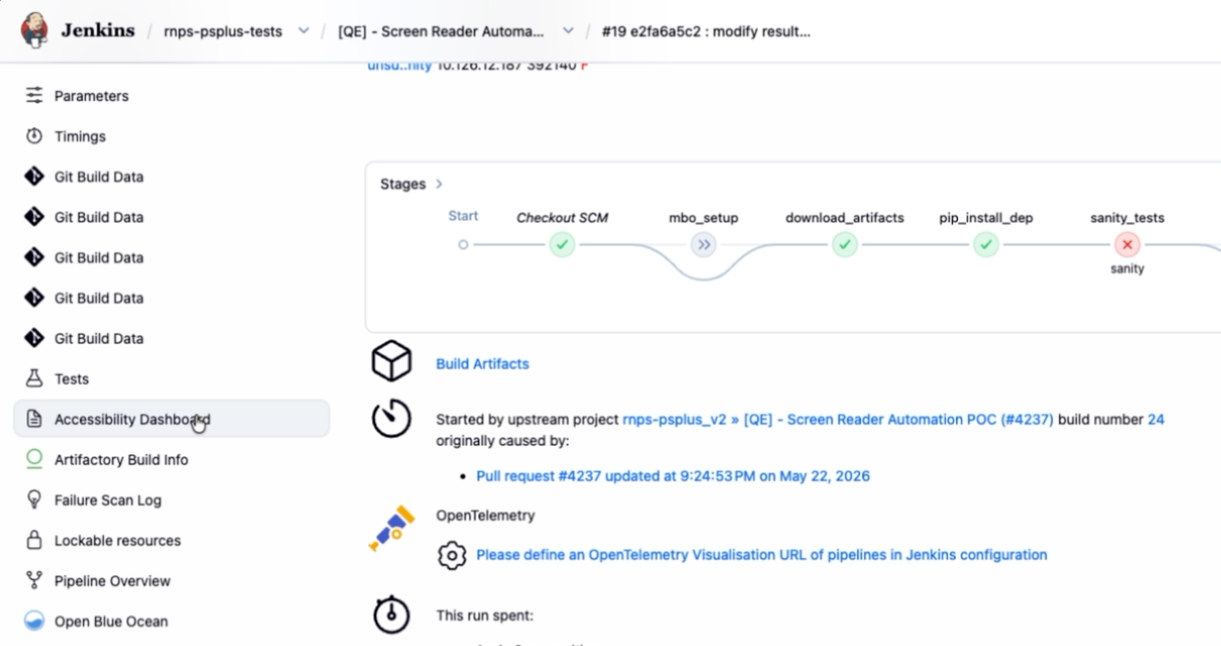The height and width of the screenshot is (646, 1221).
Task: Click the Open Blue Ocean sphere icon
Action: click(x=34, y=621)
